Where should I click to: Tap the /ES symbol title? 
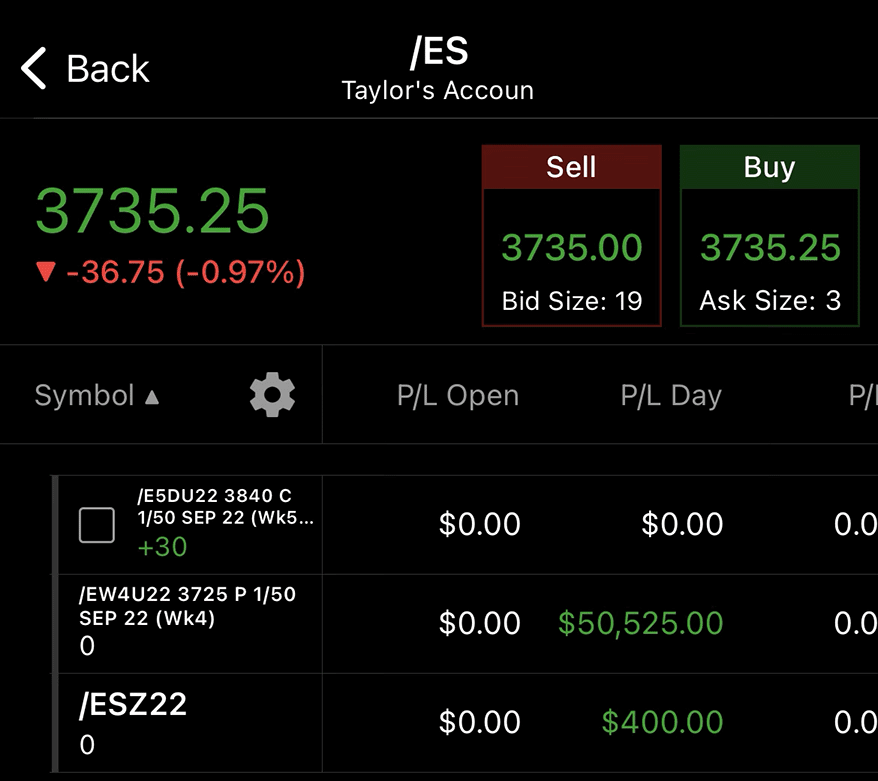pyautogui.click(x=438, y=51)
